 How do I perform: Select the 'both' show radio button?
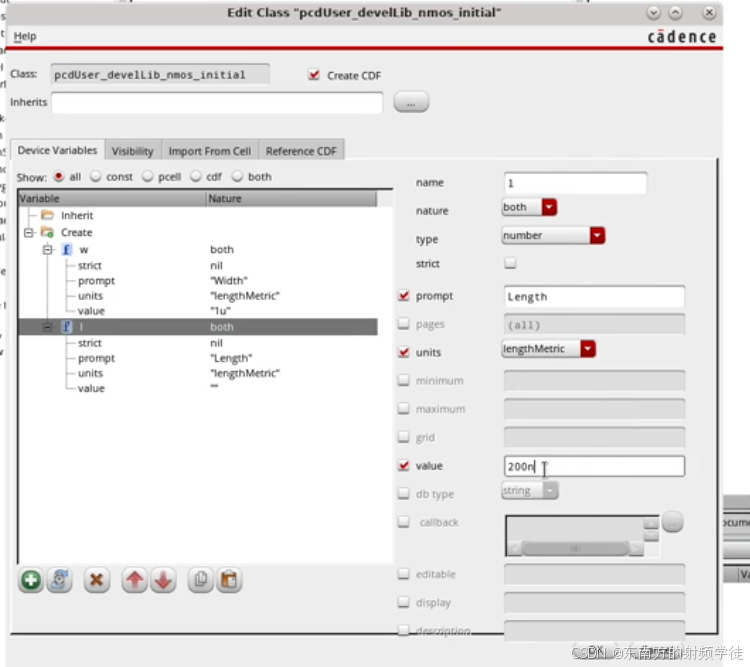(237, 177)
